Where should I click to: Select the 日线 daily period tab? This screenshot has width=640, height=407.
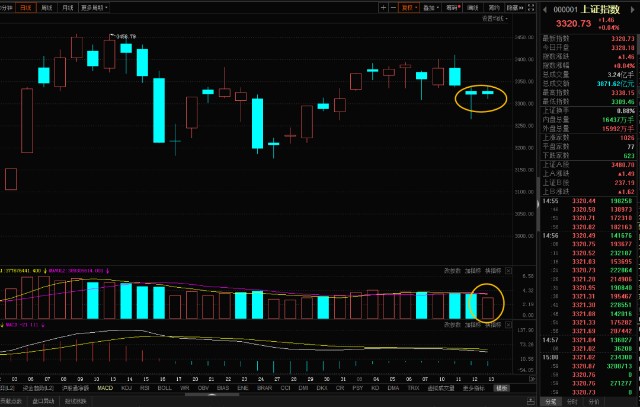(x=26, y=7)
